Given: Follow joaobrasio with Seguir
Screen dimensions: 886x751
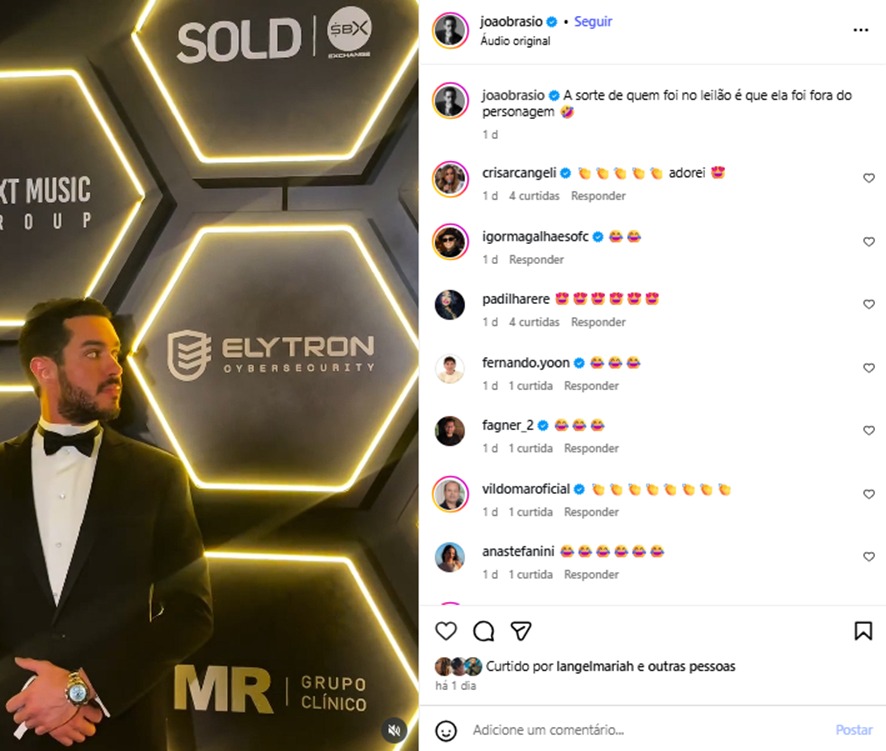Looking at the screenshot, I should (593, 21).
